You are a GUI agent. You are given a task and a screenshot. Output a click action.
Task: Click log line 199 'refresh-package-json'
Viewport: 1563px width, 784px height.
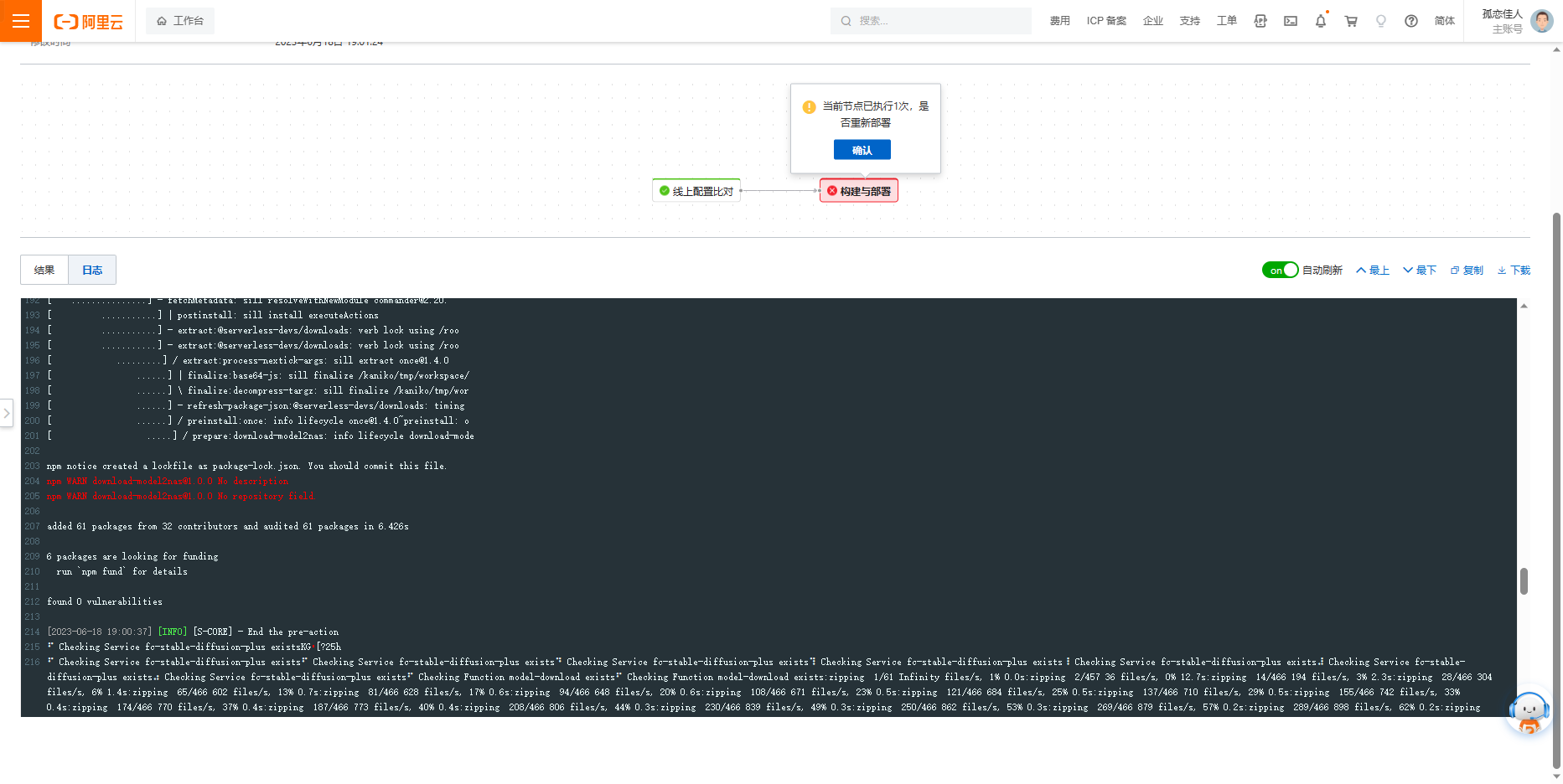pos(256,405)
